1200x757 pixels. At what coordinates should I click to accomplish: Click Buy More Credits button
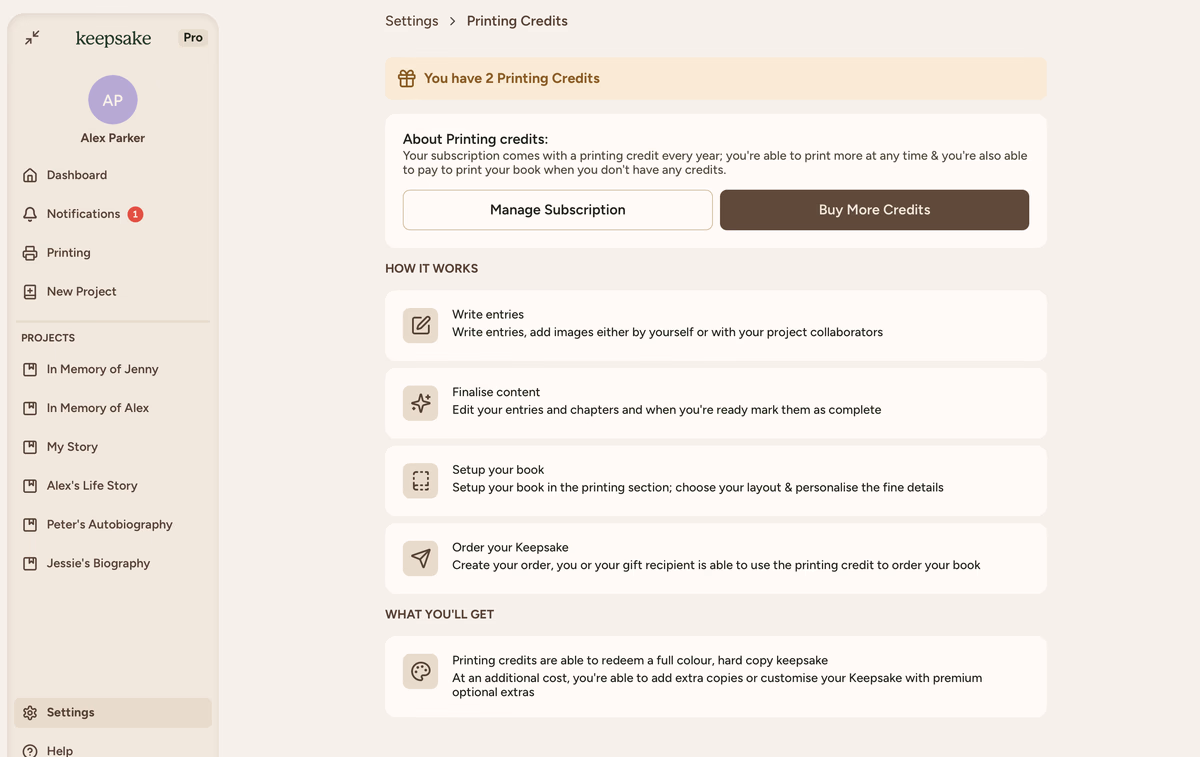874,210
